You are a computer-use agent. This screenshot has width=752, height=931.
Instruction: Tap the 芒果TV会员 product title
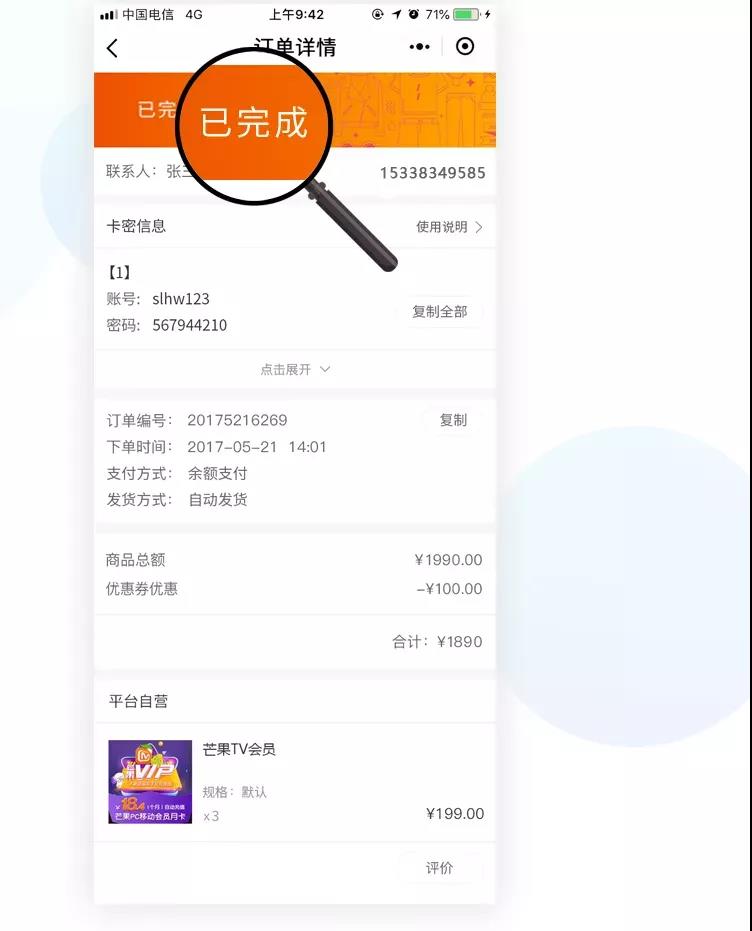[x=239, y=749]
